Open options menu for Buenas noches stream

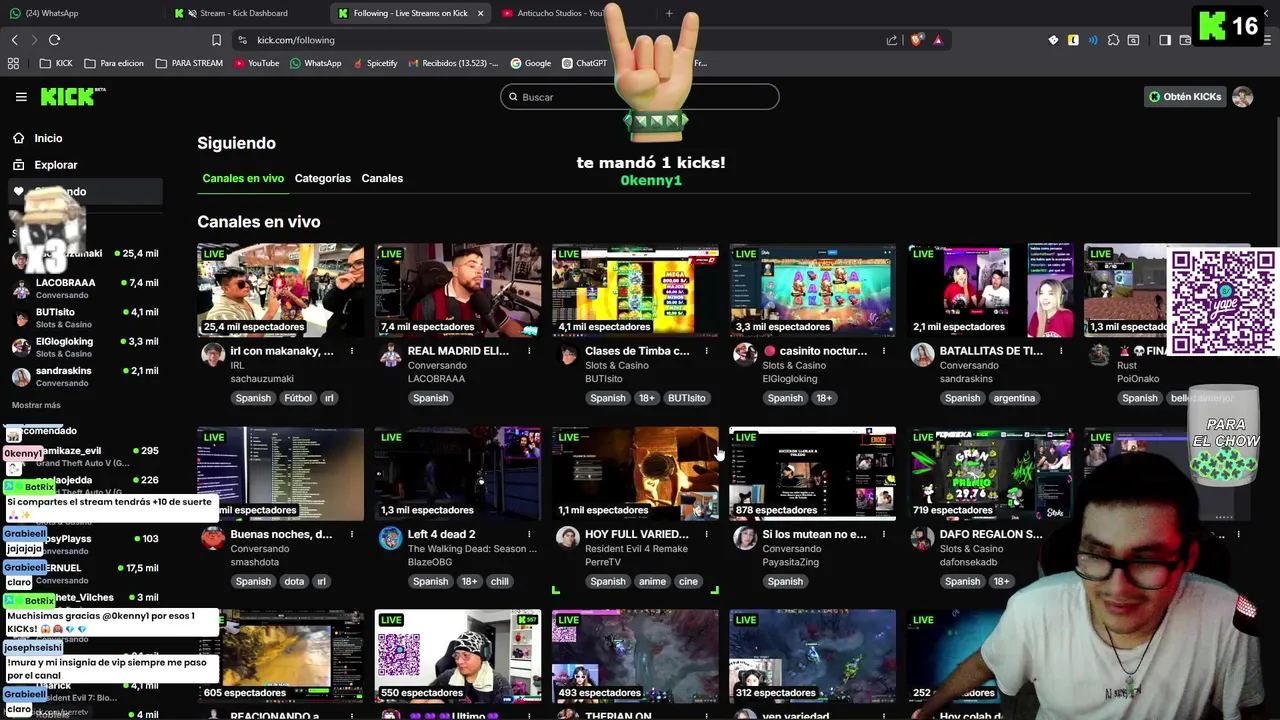(x=352, y=534)
